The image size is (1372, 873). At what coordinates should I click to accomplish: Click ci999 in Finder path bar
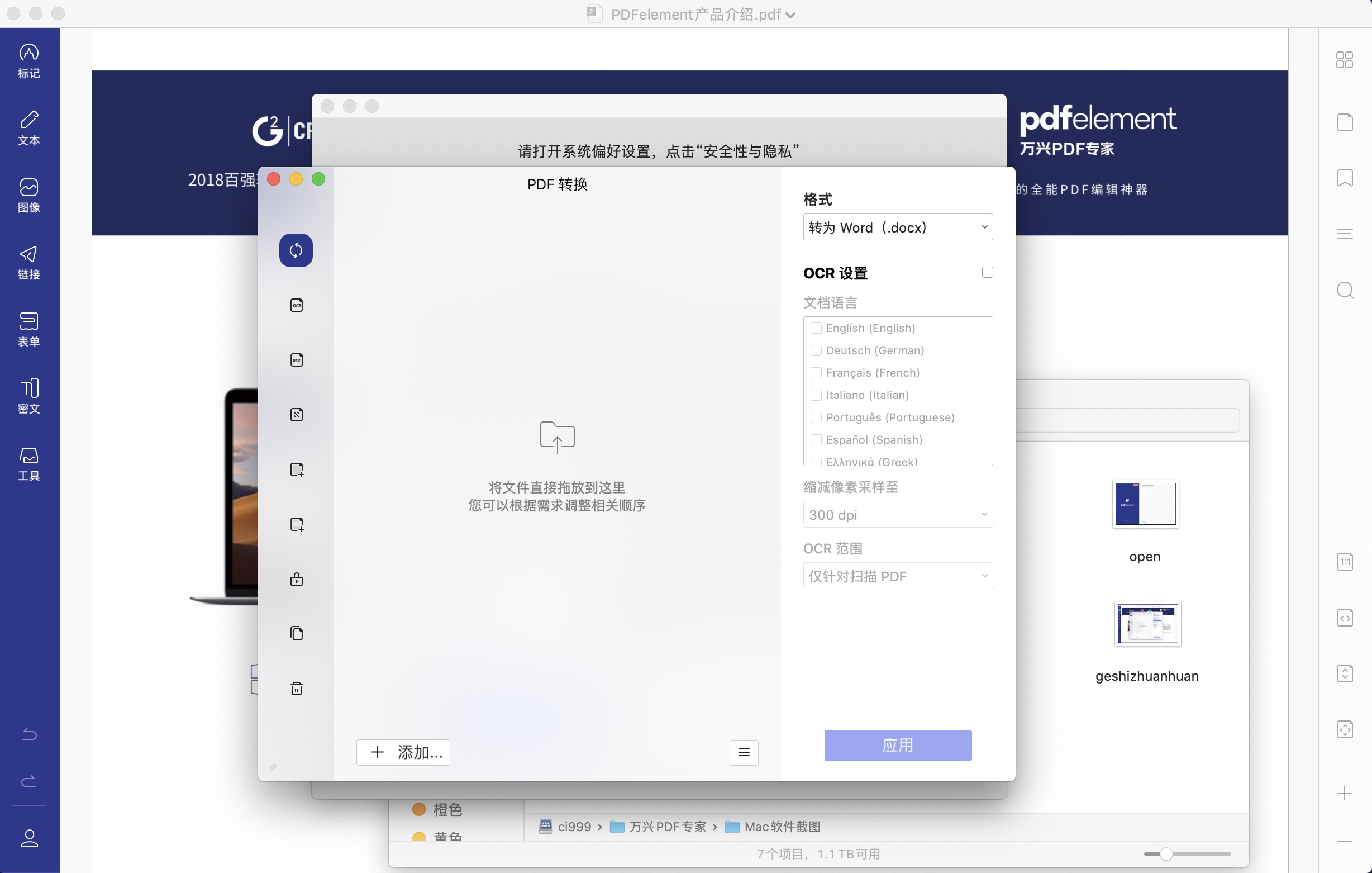(x=565, y=826)
